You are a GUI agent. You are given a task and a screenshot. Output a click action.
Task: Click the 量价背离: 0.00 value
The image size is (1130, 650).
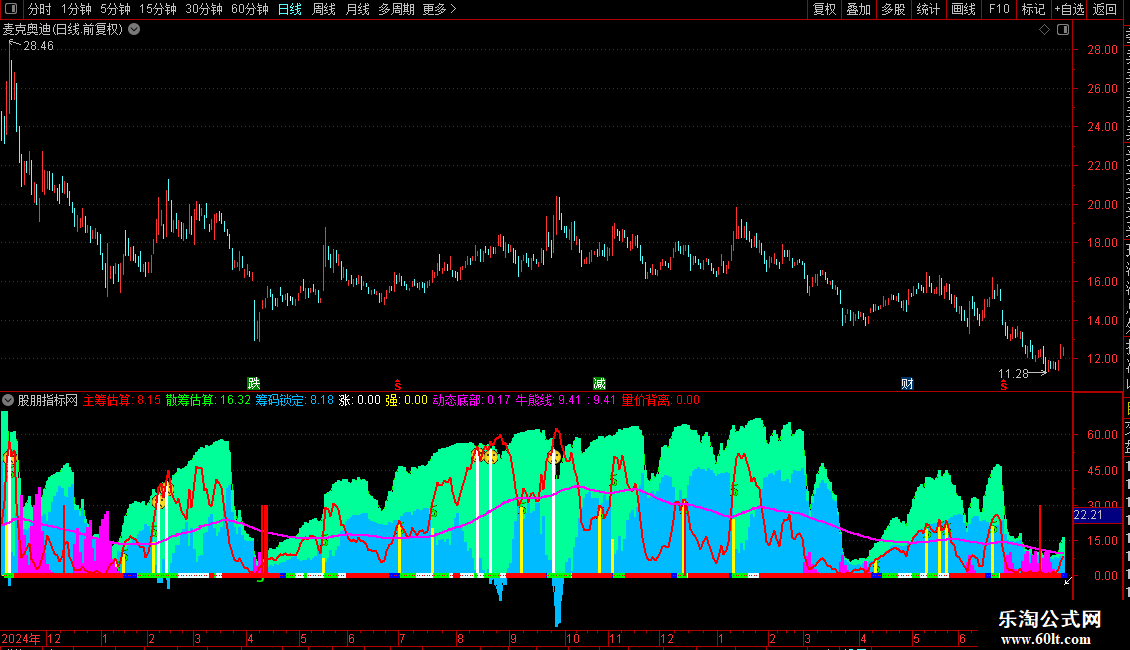click(x=660, y=400)
